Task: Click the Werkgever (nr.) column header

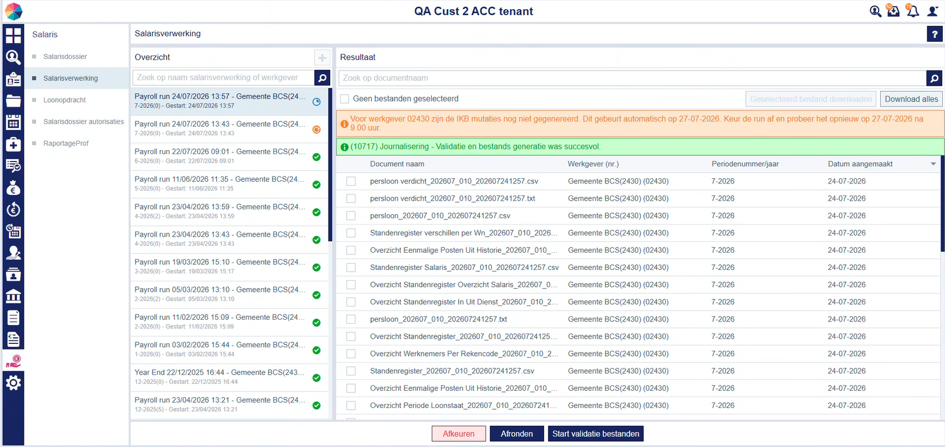Action: point(594,164)
